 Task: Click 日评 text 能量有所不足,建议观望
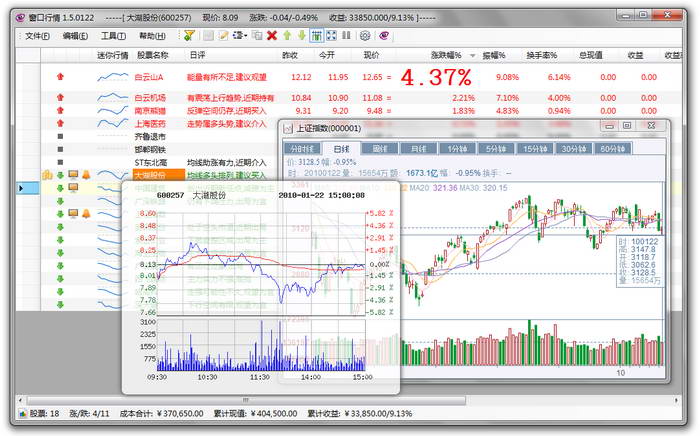click(226, 77)
